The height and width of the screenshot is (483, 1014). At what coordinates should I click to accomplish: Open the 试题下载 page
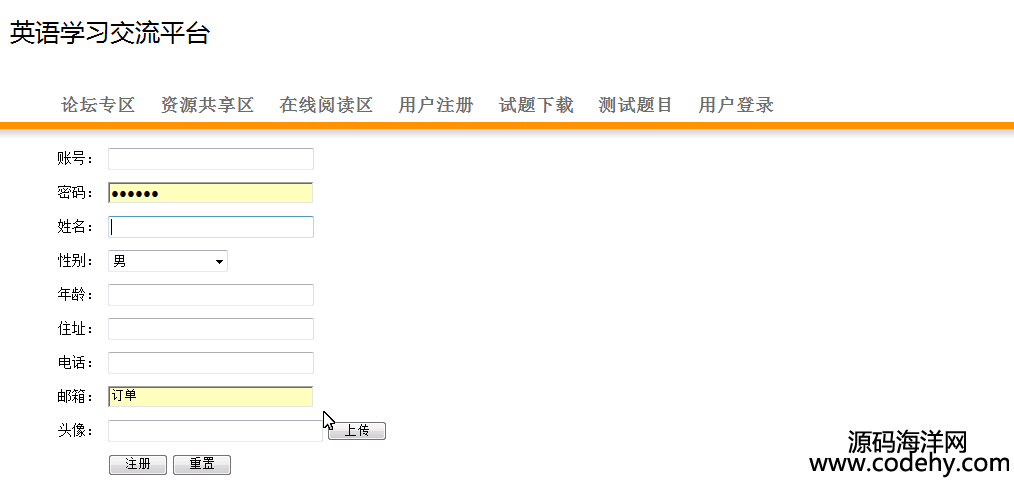click(x=536, y=105)
